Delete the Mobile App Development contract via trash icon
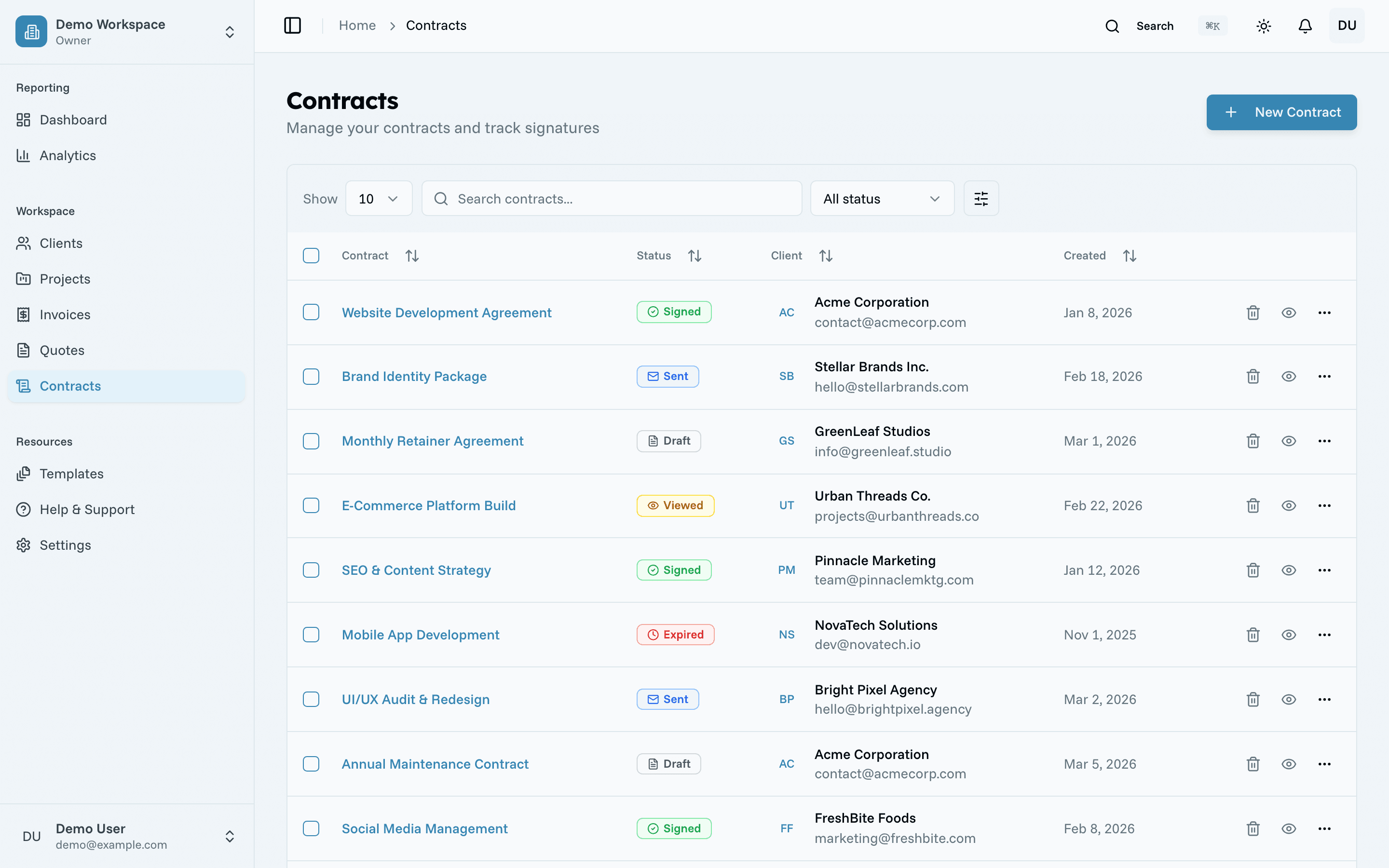The width and height of the screenshot is (1389, 868). coord(1253,634)
